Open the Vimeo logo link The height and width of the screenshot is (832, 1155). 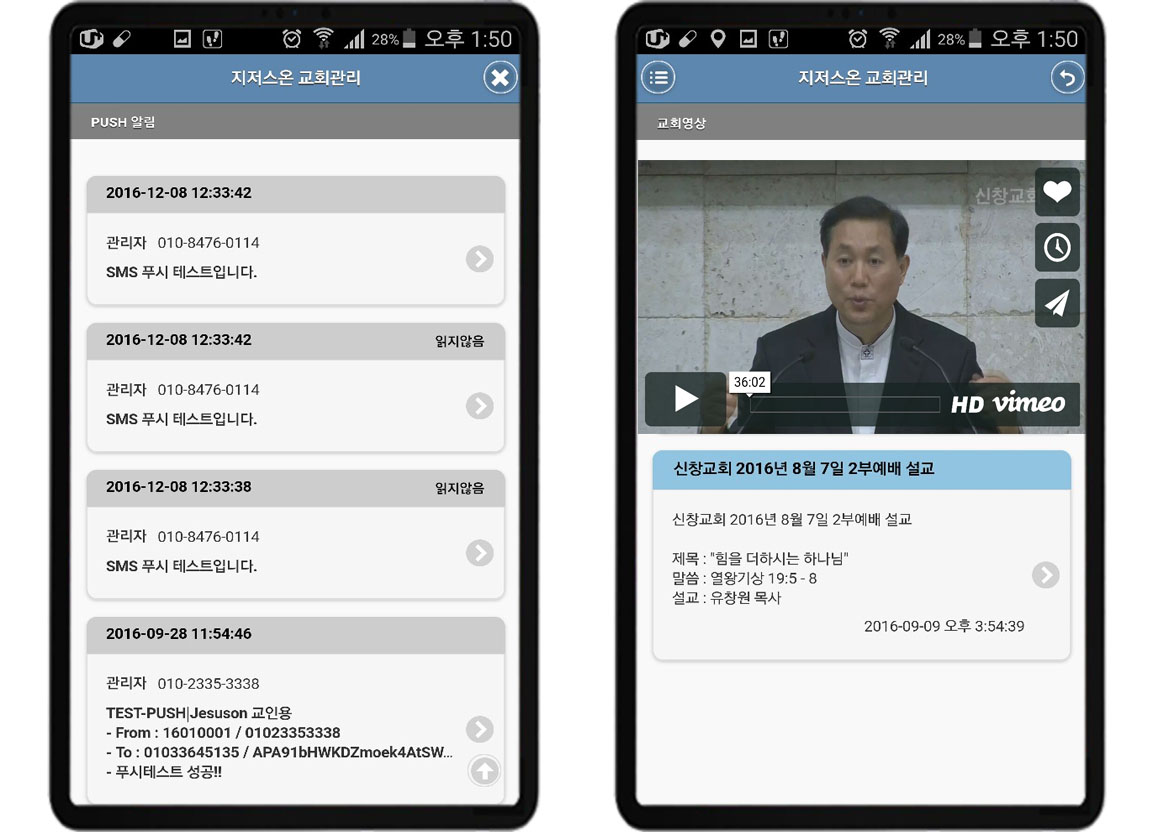pos(1028,403)
